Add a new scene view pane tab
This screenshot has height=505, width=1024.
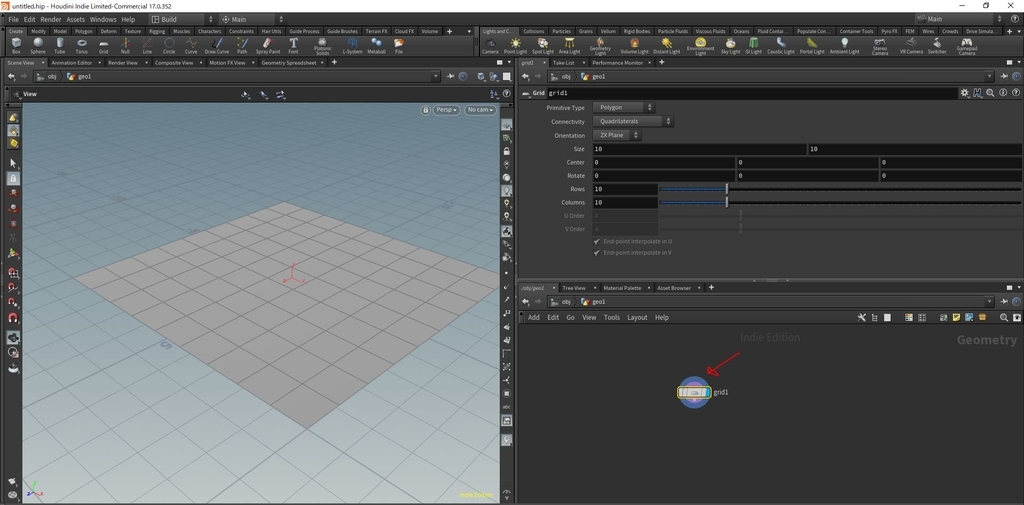tap(334, 63)
